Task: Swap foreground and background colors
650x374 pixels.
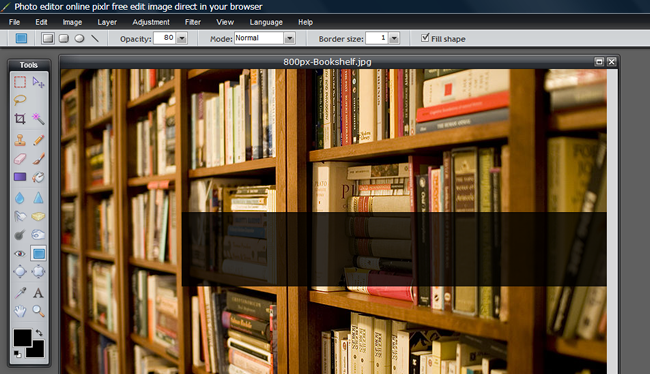Action: [x=39, y=333]
